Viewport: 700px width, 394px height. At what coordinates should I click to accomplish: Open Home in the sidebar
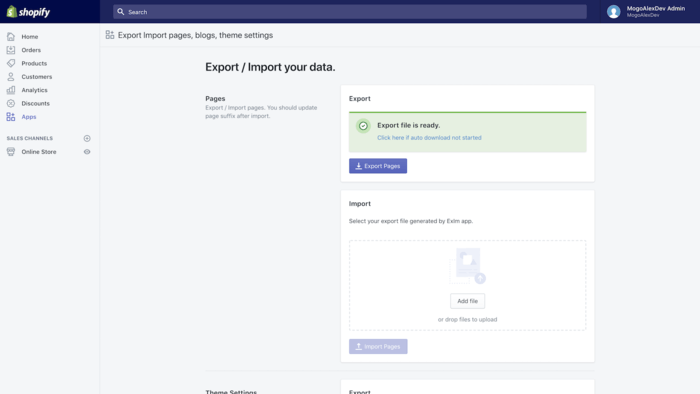29,37
